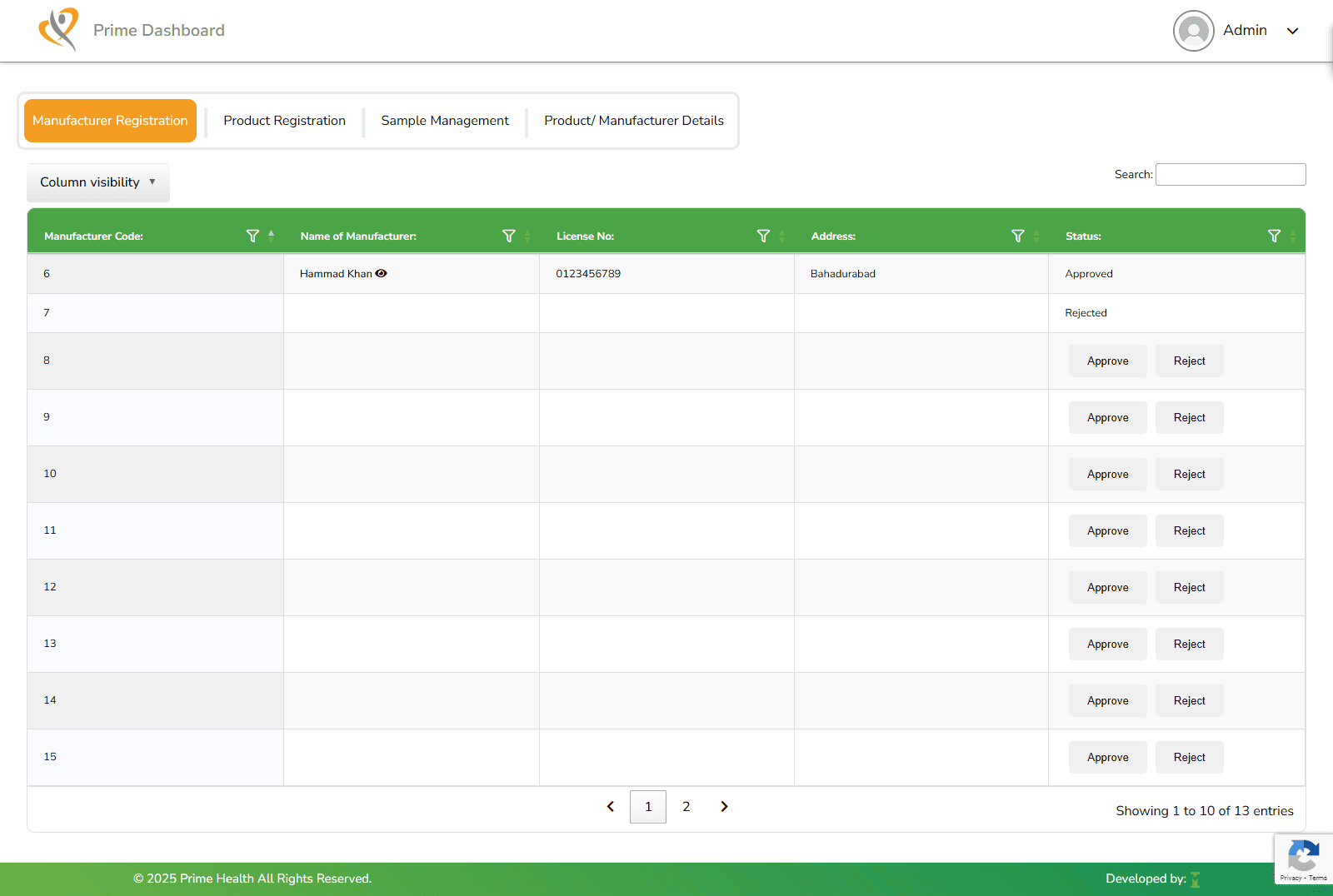Go to next page arrow
1333x896 pixels.
point(724,806)
